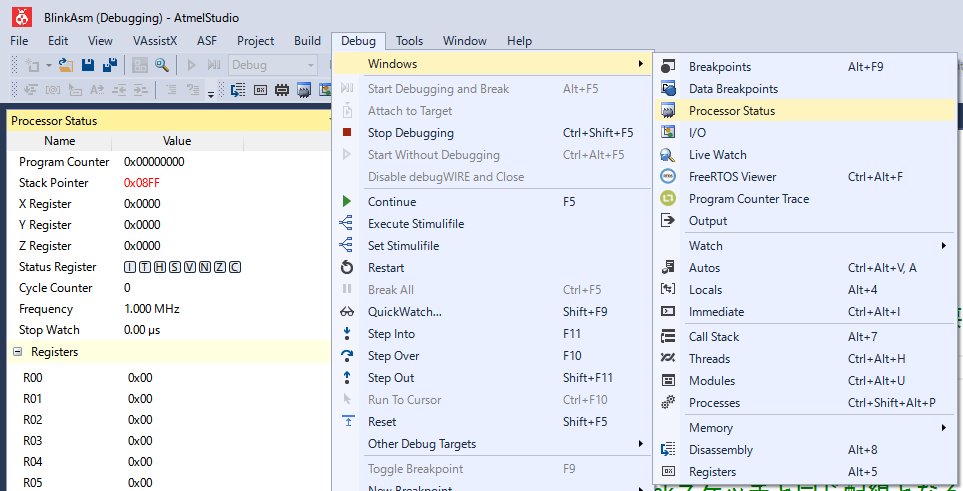963x491 pixels.
Task: Open the Debug configuration dropdown
Action: (x=273, y=65)
